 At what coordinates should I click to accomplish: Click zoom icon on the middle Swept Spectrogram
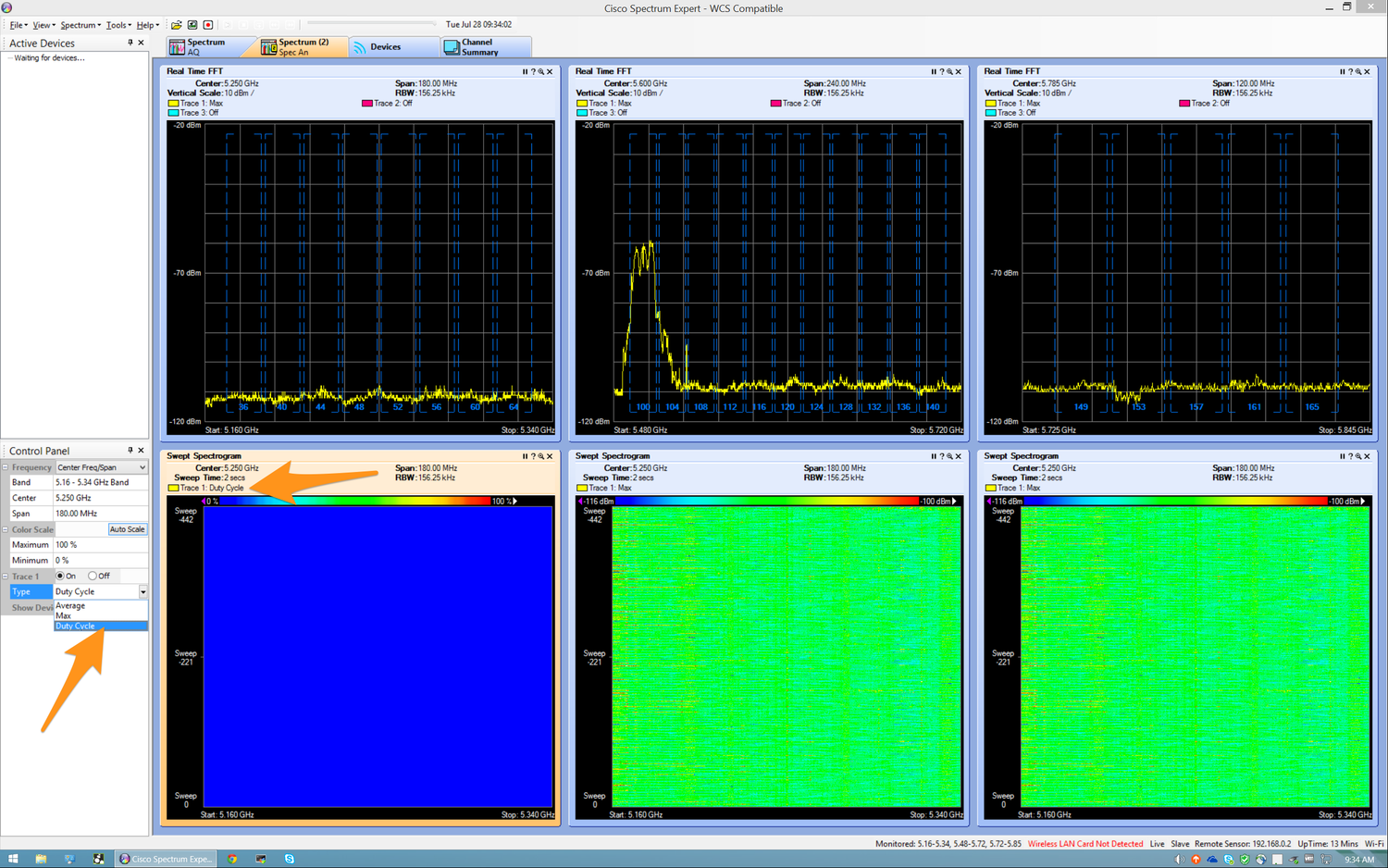tap(950, 456)
